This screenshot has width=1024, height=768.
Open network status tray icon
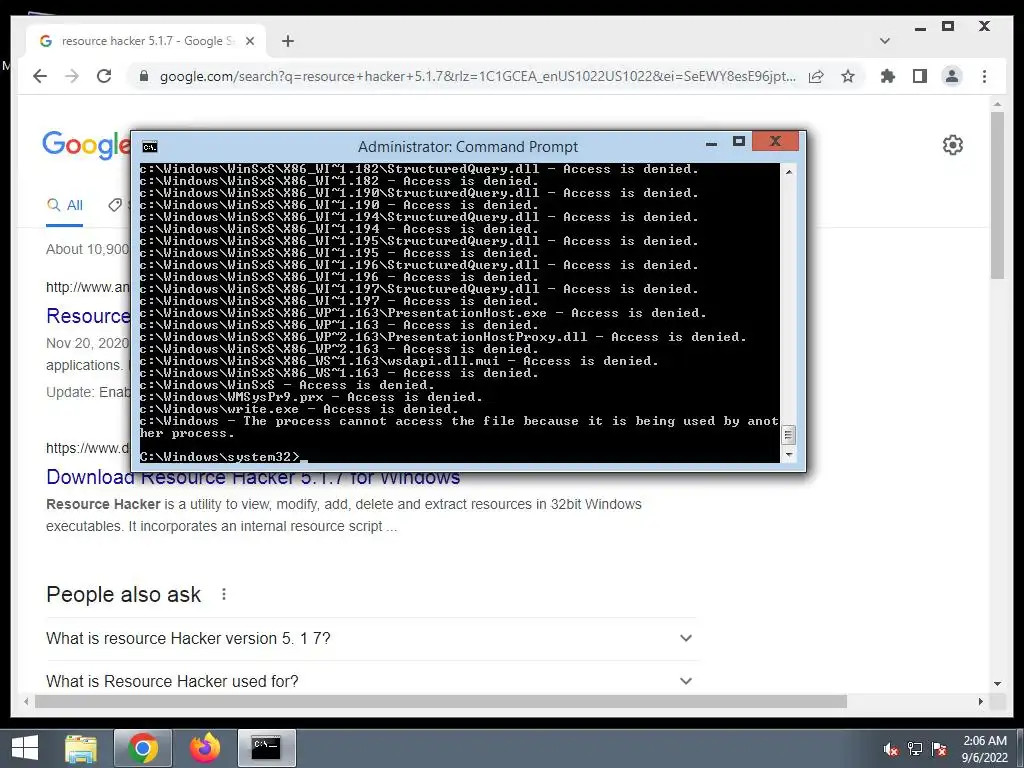coord(915,749)
